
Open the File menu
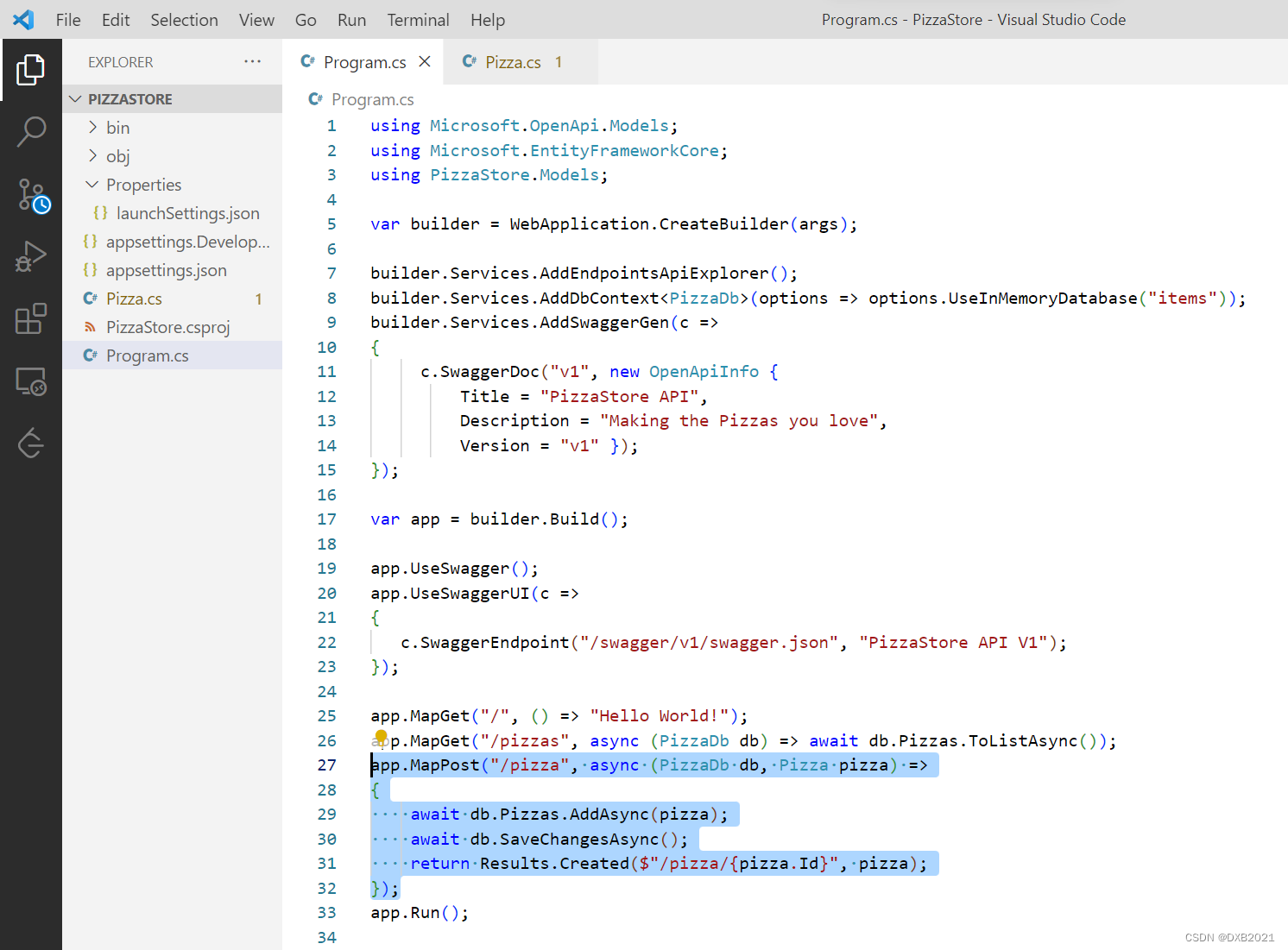coord(68,20)
